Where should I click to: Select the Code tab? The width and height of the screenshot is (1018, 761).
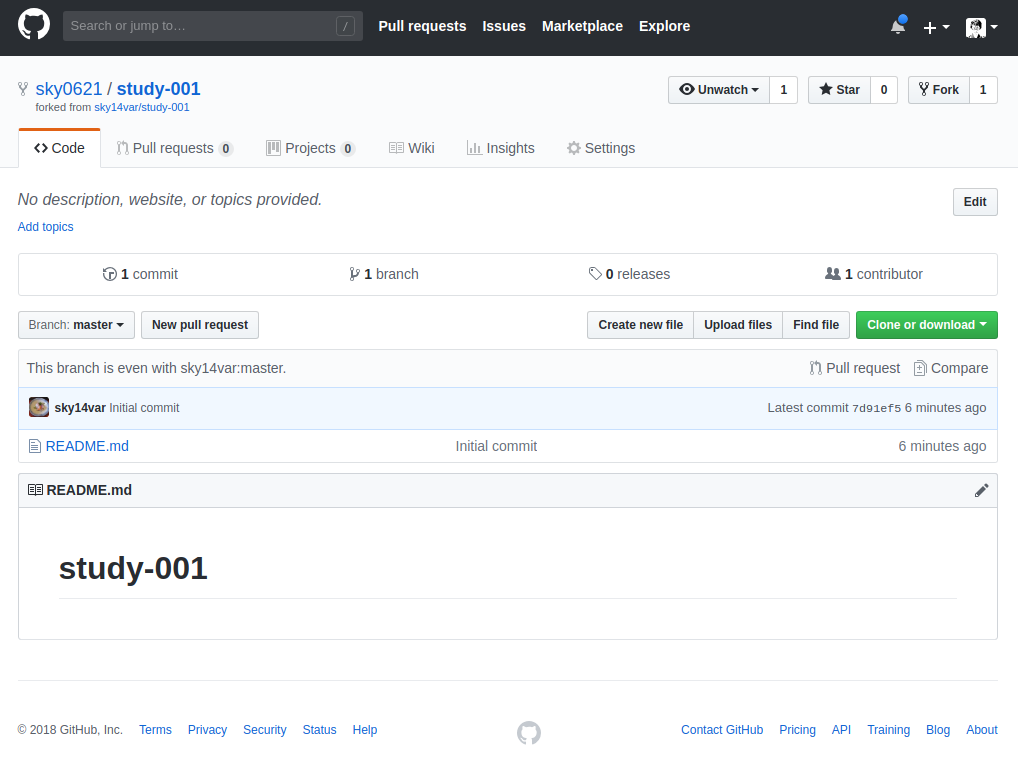point(59,148)
